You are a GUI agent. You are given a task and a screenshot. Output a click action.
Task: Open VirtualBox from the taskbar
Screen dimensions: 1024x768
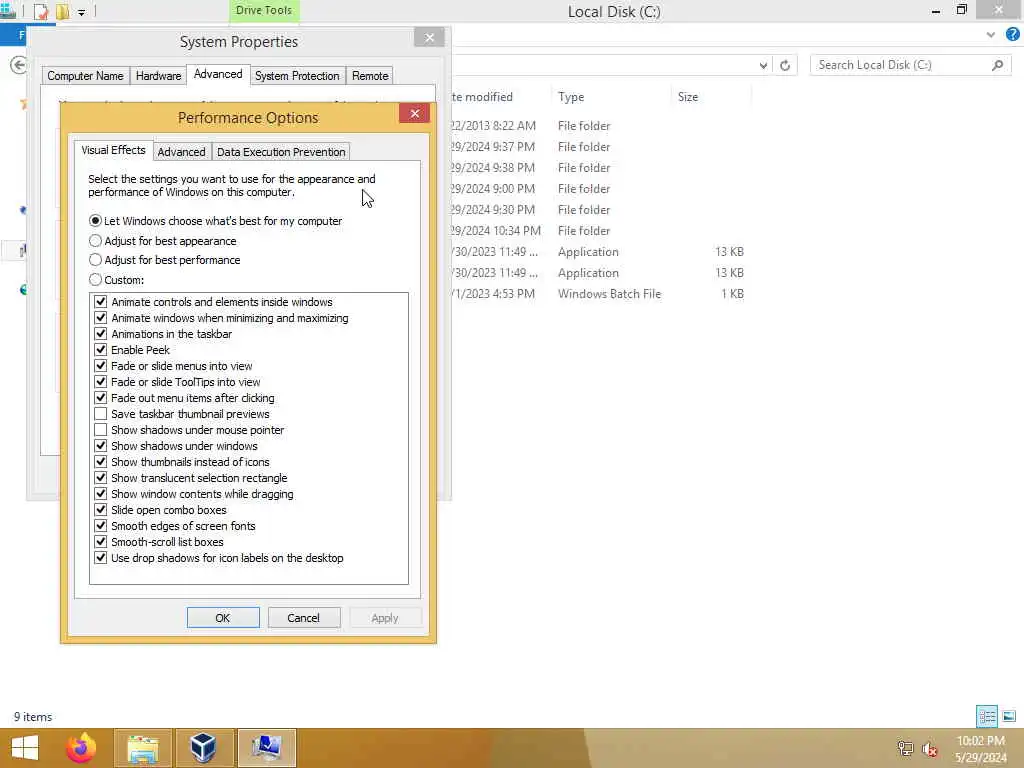[x=204, y=748]
